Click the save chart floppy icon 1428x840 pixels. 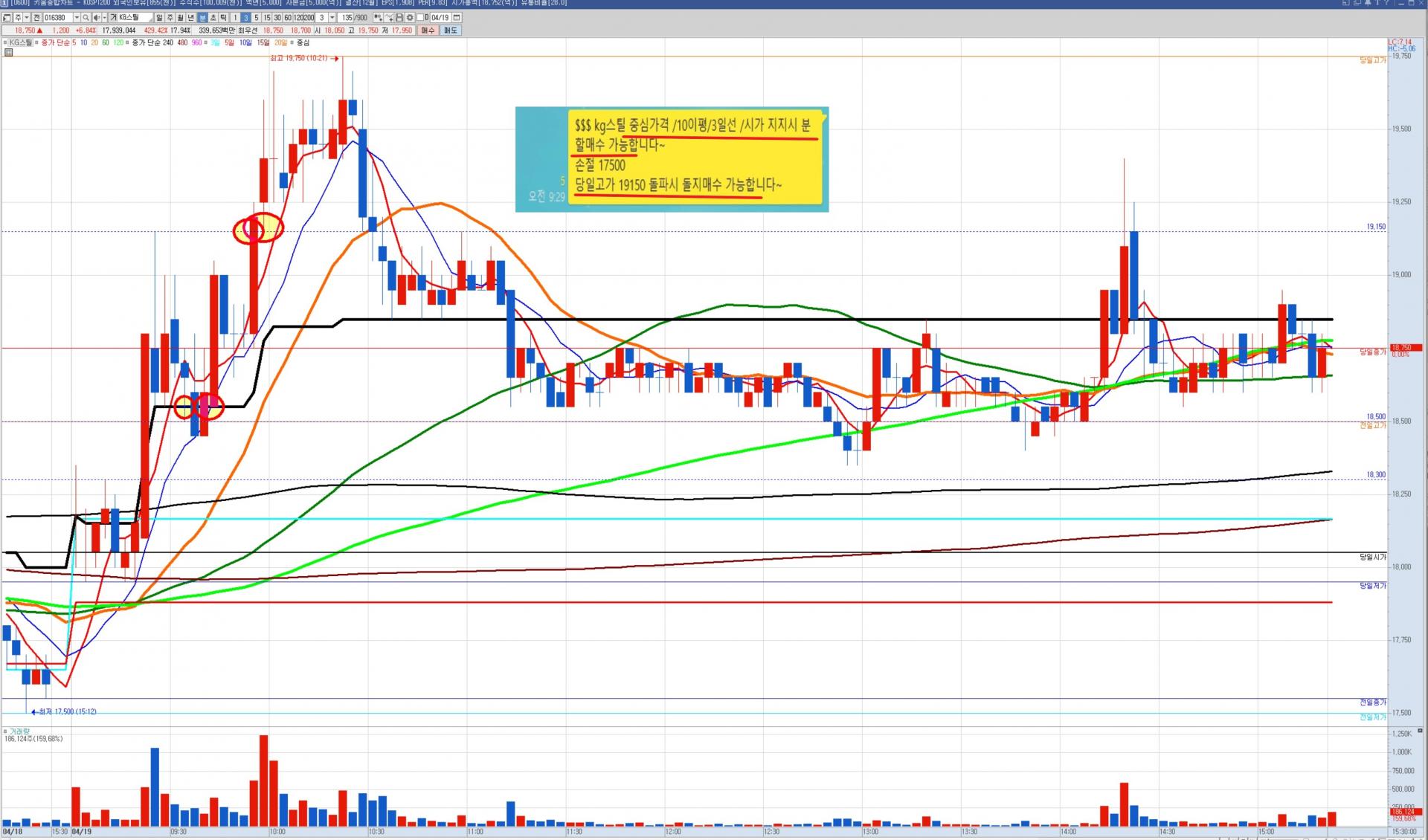click(399, 18)
